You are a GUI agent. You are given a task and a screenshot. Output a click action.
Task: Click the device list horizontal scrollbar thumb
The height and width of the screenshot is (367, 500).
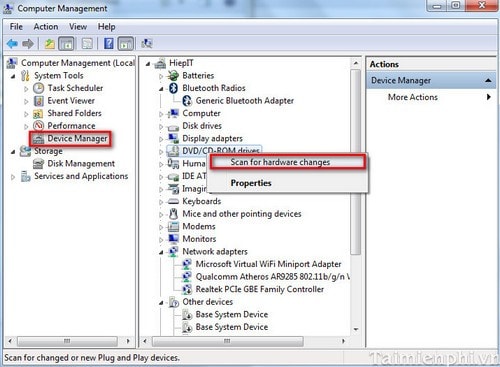227,341
